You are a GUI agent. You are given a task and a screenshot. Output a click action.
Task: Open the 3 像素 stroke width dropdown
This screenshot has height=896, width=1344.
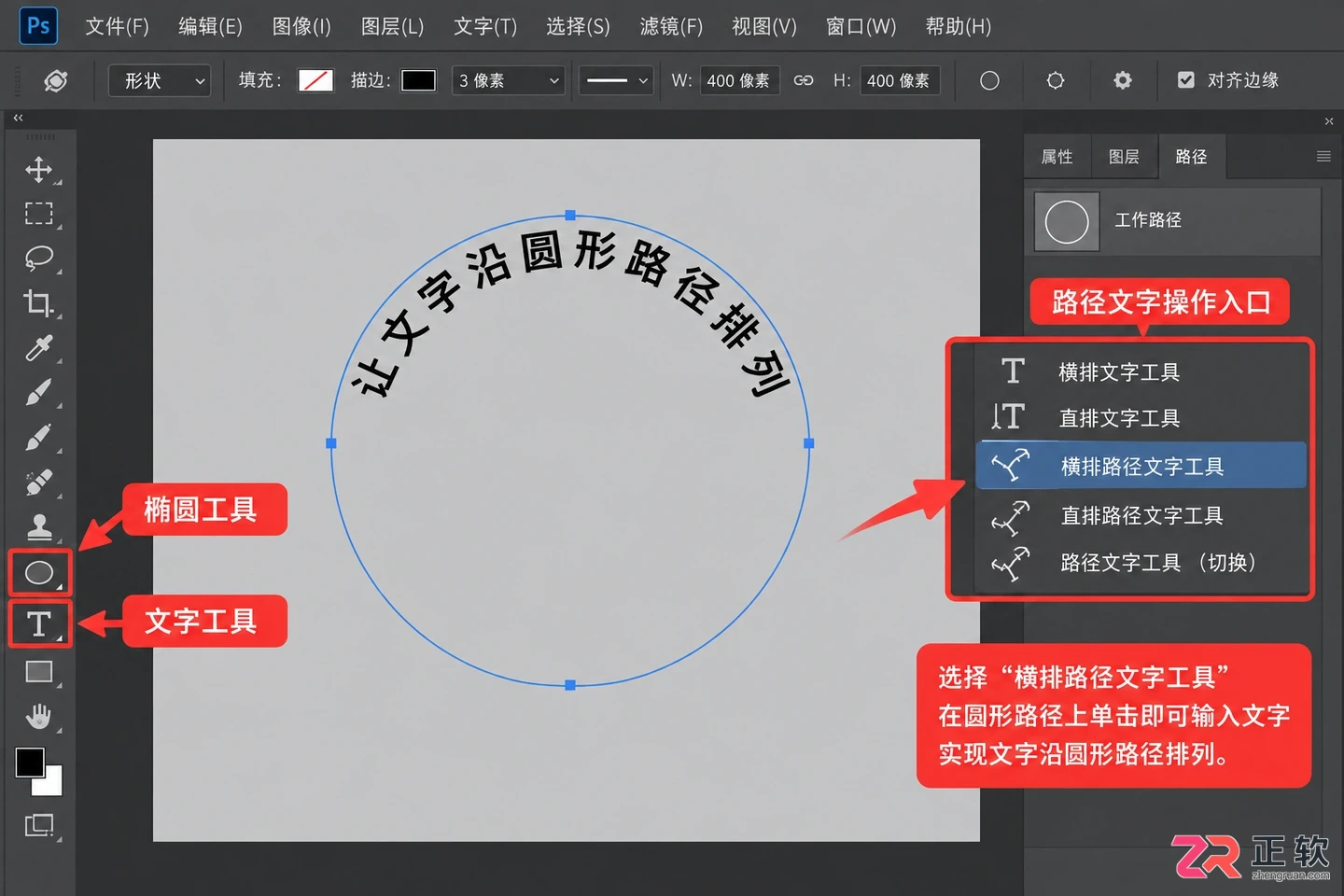[509, 80]
